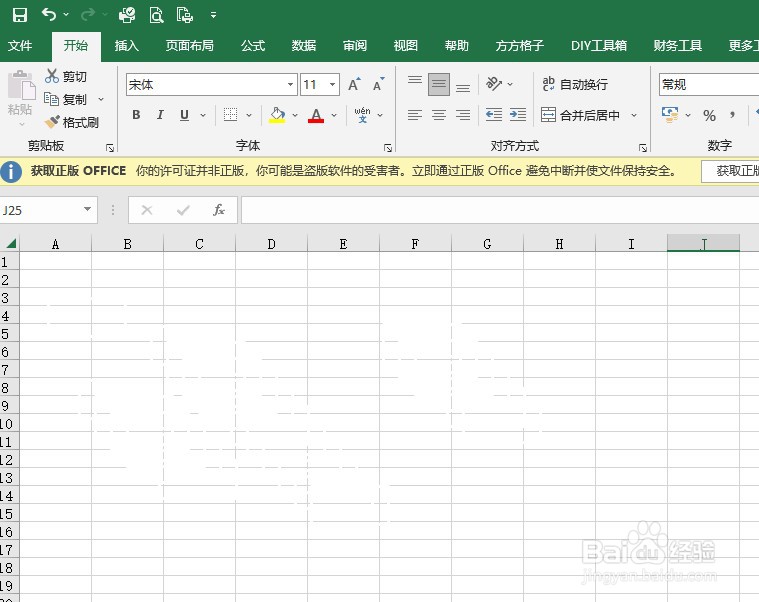Apply the red font color A
Viewport: 759px width, 602px height.
[x=316, y=115]
